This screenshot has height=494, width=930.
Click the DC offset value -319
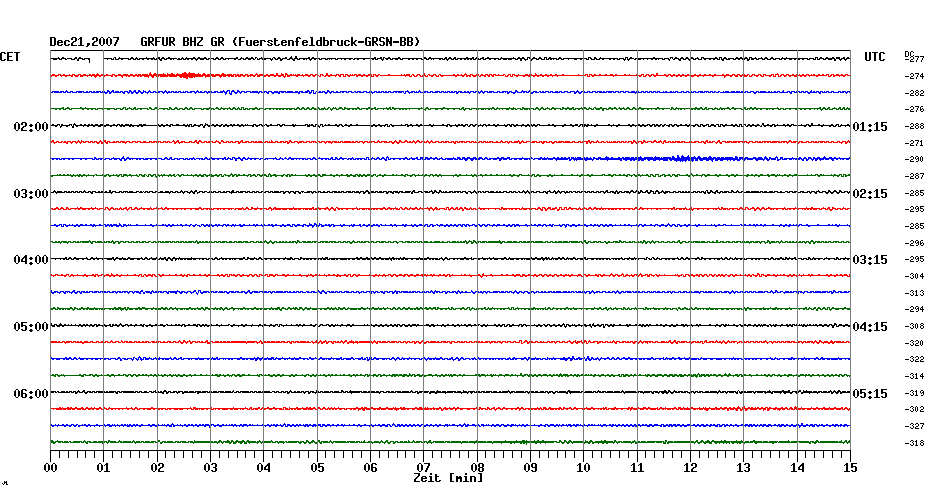coord(915,393)
